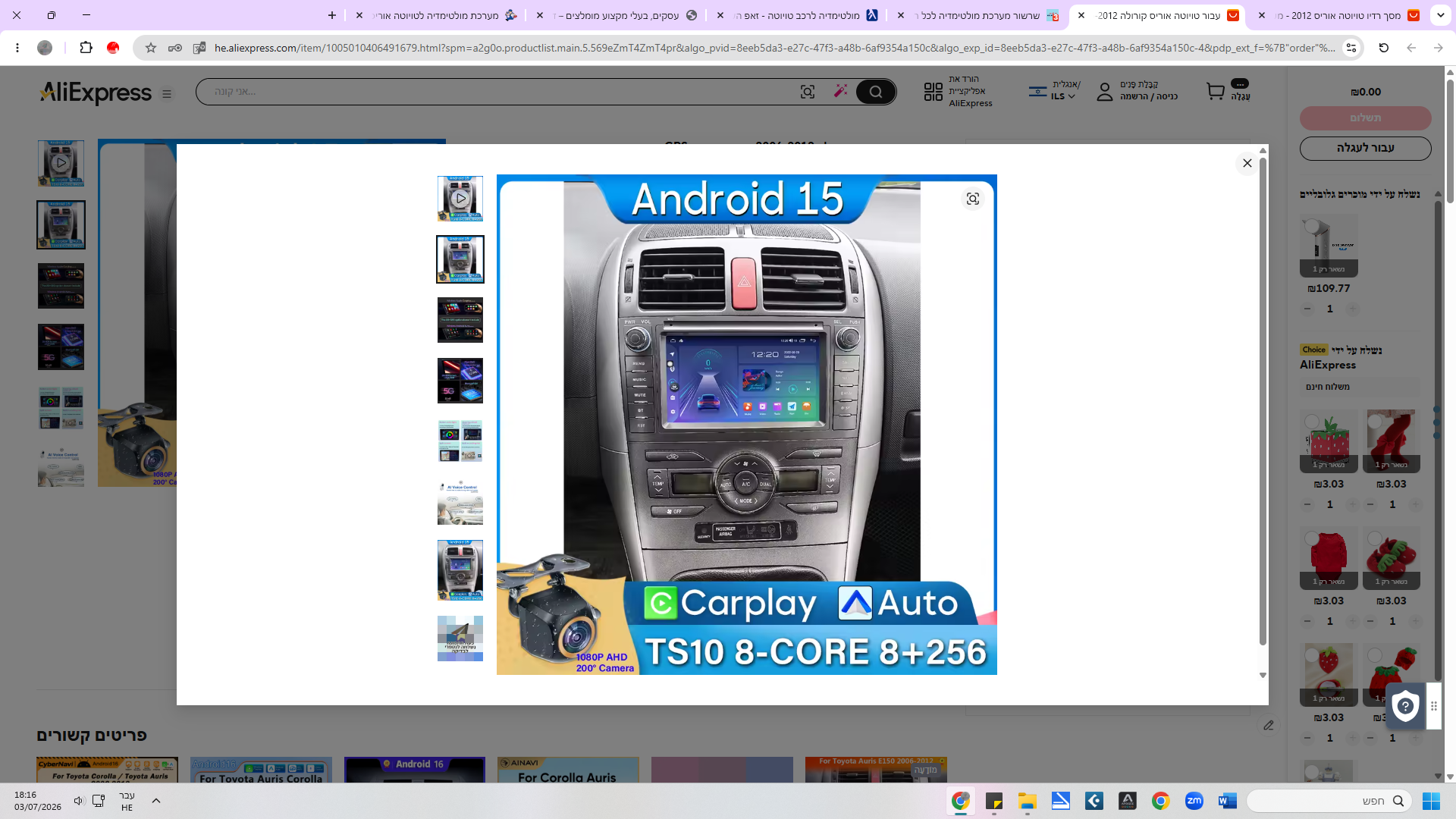Screen dimensions: 1456x819
Task: Expand the ILS language and currency dropdown
Action: click(x=1064, y=96)
